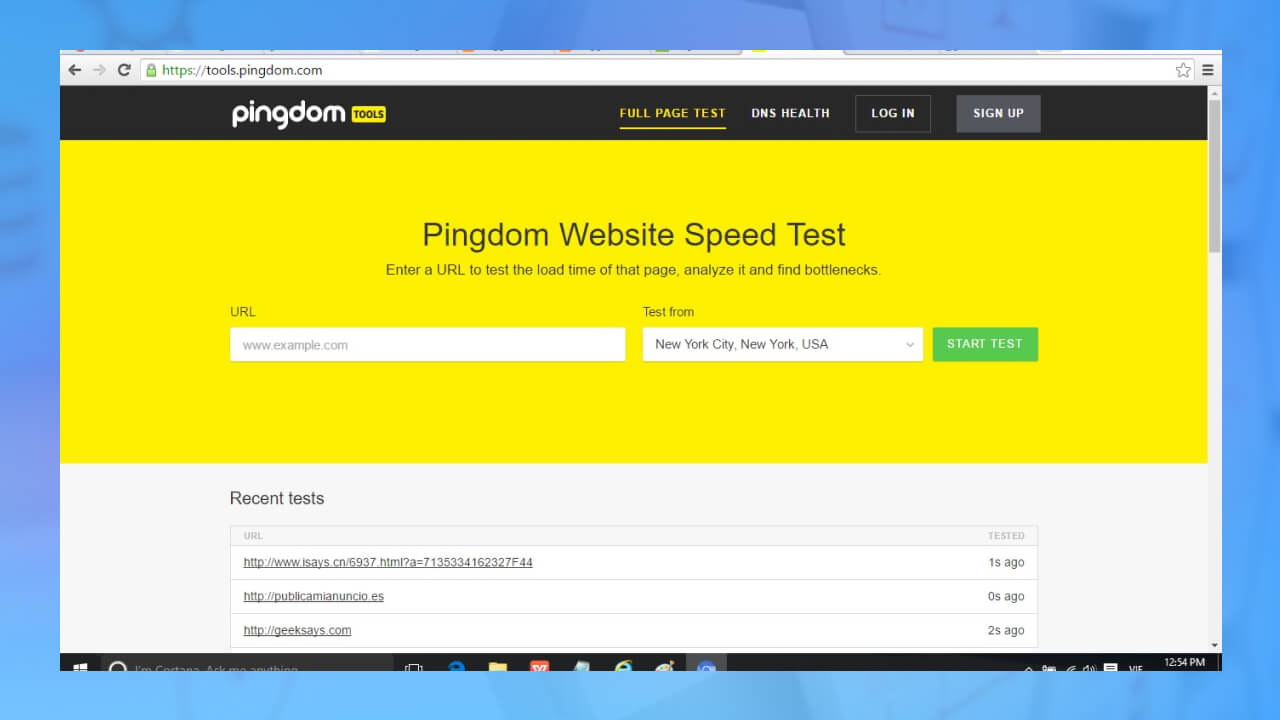Click the URL field with www.example.com placeholder

coord(427,345)
